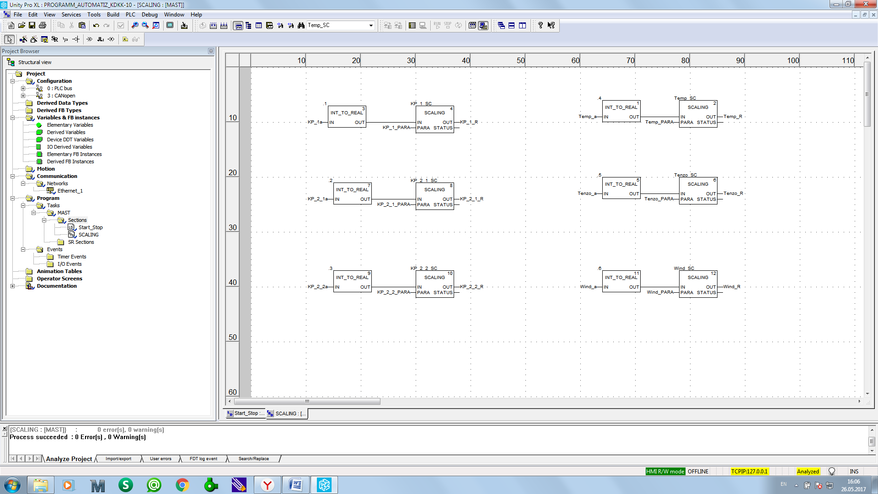Click the Cut scissors icon
The image size is (878, 494).
[x=71, y=26]
